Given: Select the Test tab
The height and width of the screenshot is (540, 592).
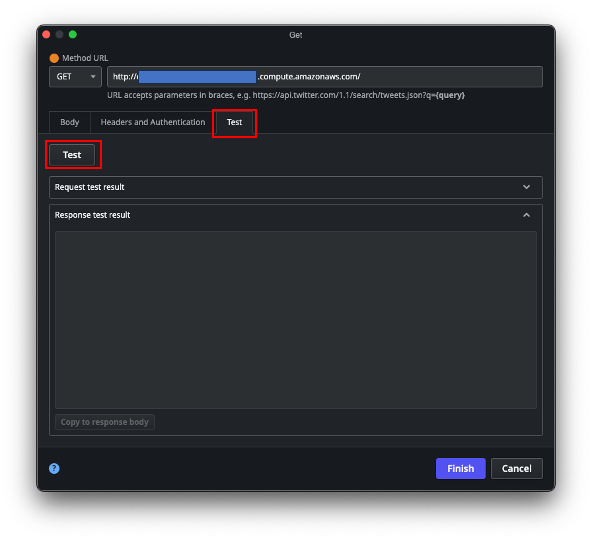Looking at the screenshot, I should pyautogui.click(x=234, y=122).
